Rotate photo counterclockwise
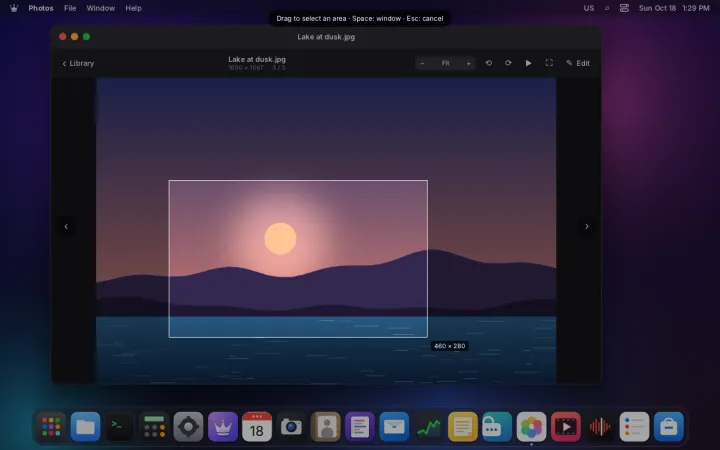This screenshot has width=720, height=450. (x=489, y=63)
